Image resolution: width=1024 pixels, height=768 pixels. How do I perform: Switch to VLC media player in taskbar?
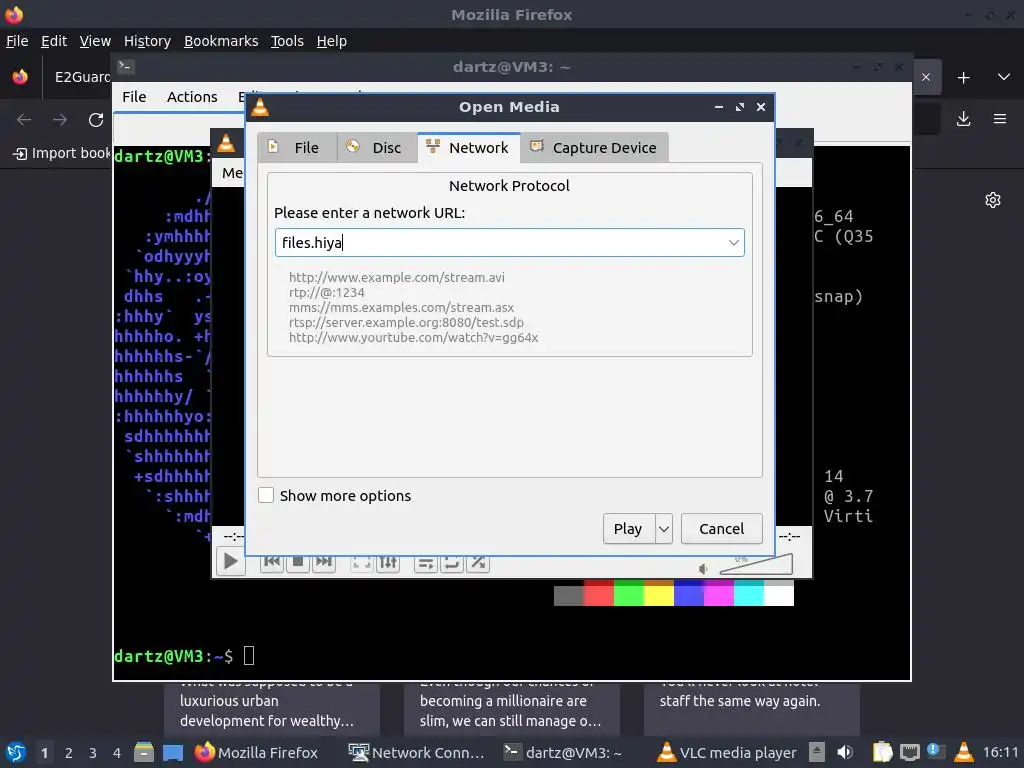tap(726, 752)
